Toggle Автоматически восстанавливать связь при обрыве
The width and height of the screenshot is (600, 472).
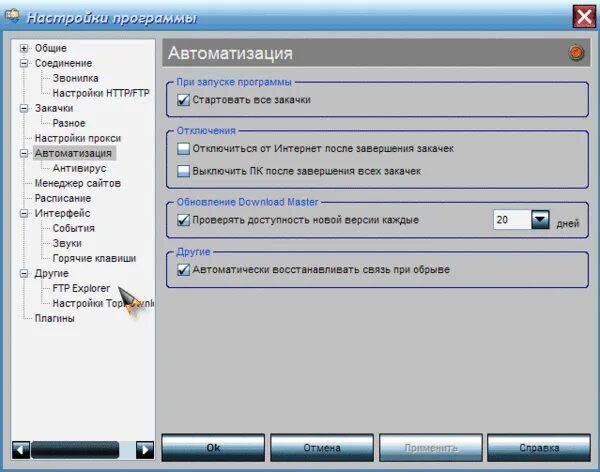(183, 270)
